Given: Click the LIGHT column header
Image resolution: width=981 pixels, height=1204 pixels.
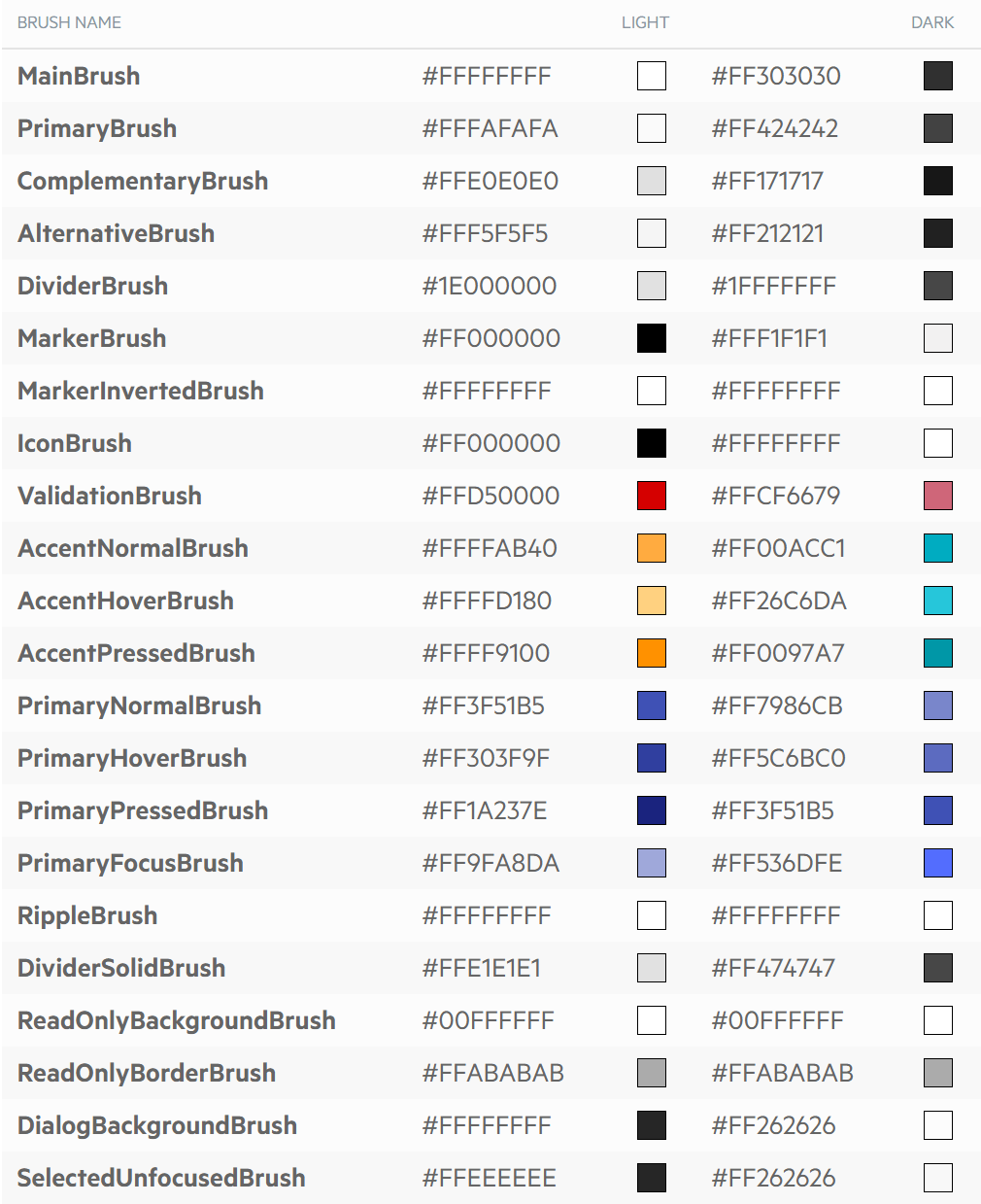Looking at the screenshot, I should tap(645, 22).
